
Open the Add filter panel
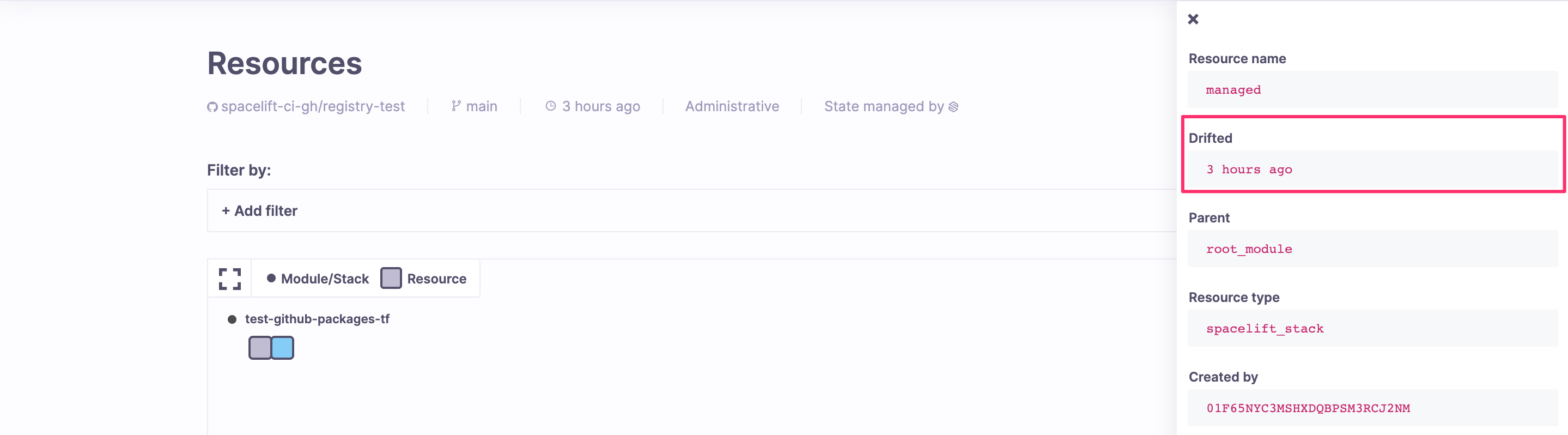(259, 210)
